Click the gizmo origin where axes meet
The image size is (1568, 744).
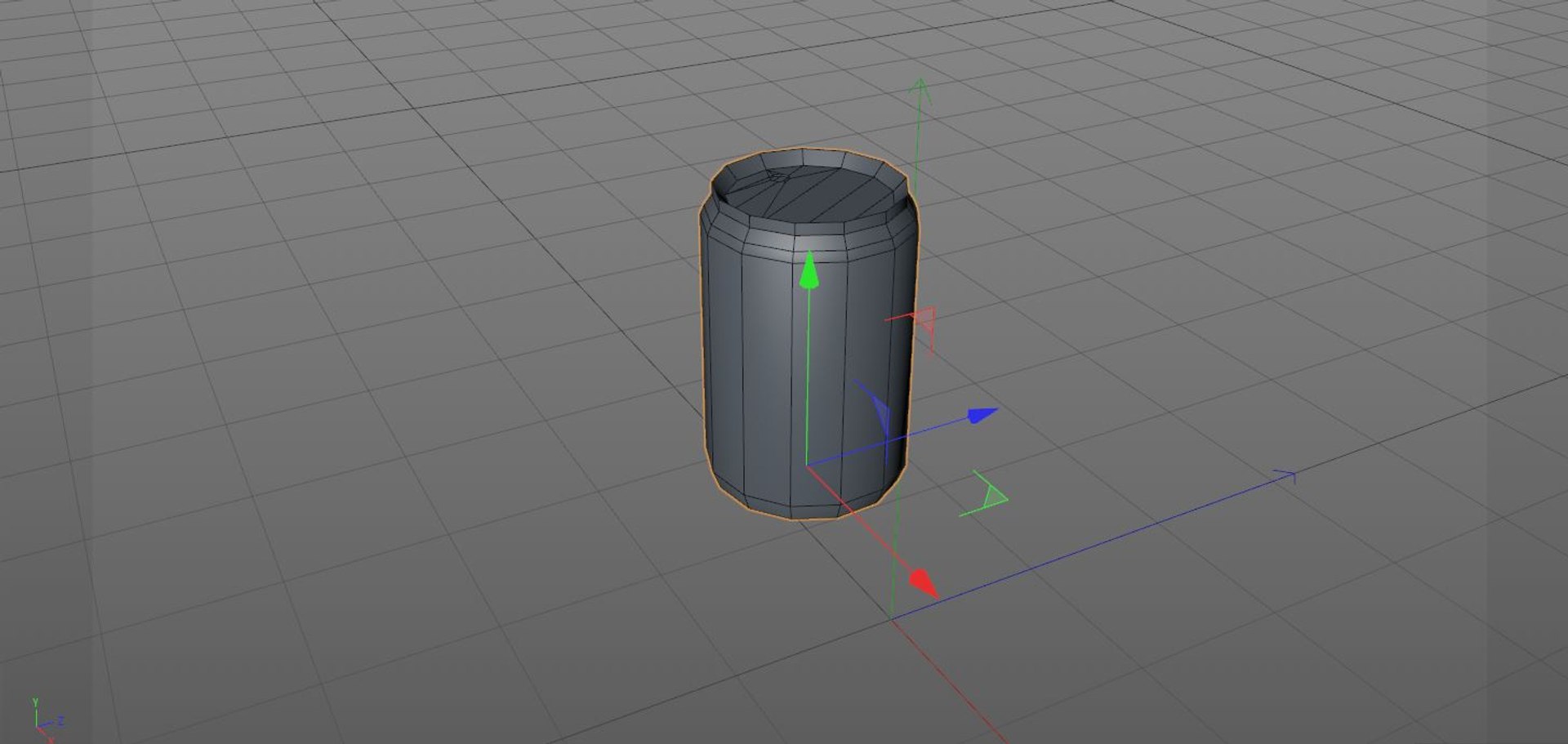coord(807,466)
